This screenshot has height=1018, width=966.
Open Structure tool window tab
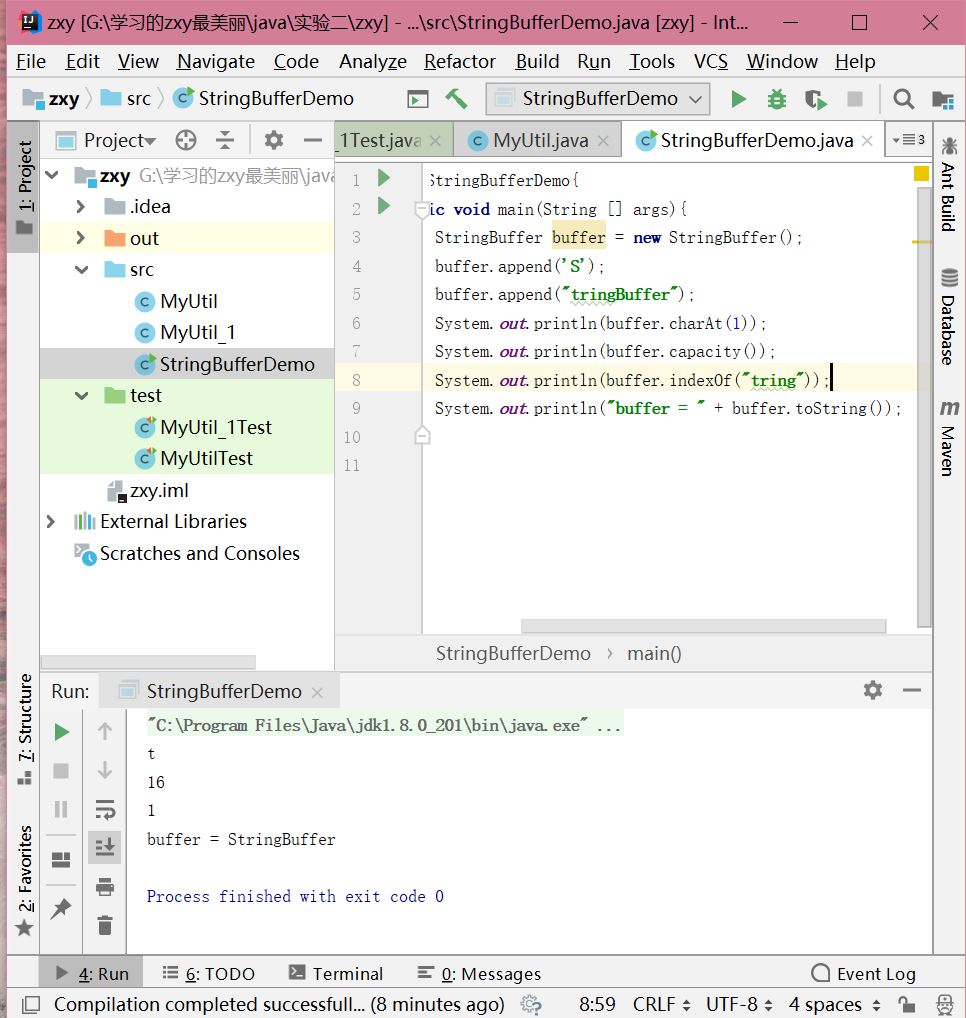25,729
